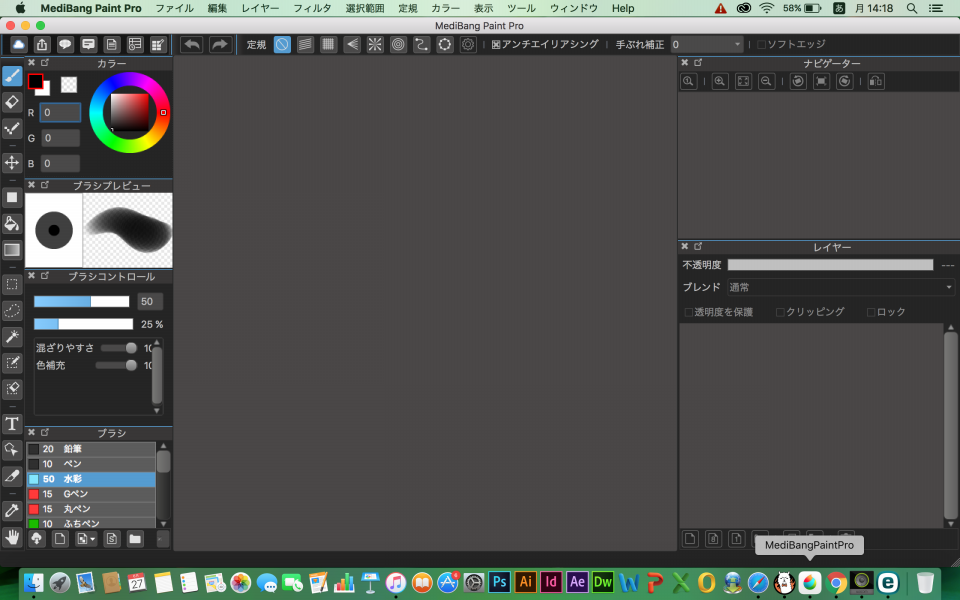Select the 鉛筆 brush
This screenshot has width=960, height=600.
coord(91,449)
